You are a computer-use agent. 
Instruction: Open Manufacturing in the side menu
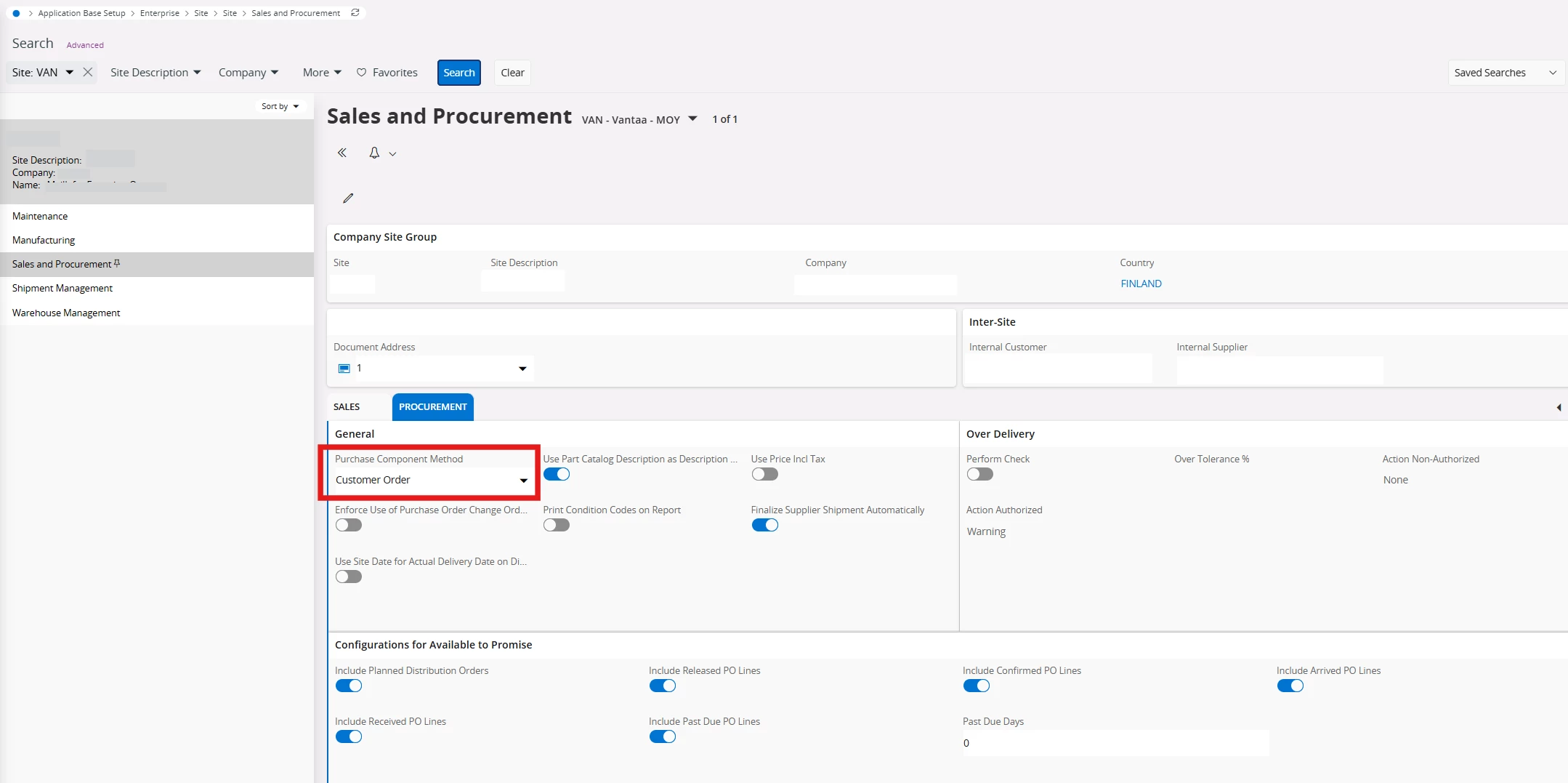click(x=157, y=240)
